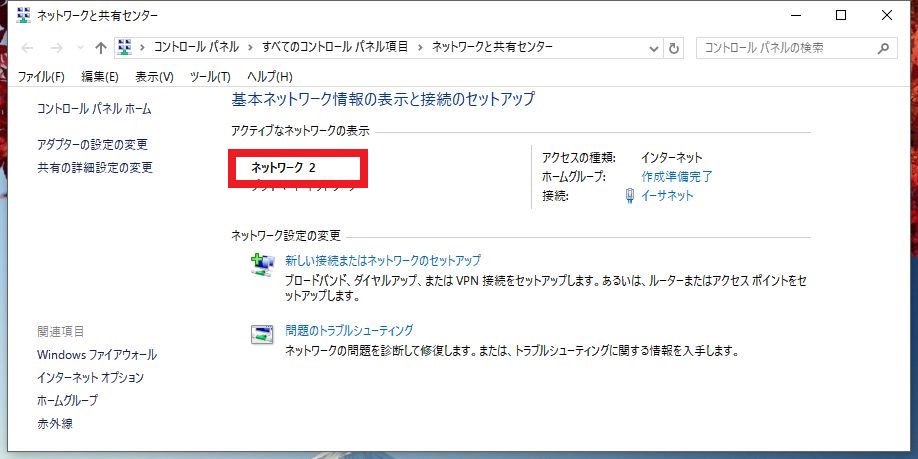918x459 pixels.
Task: Open recent locations dropdown arrow
Action: pos(80,48)
